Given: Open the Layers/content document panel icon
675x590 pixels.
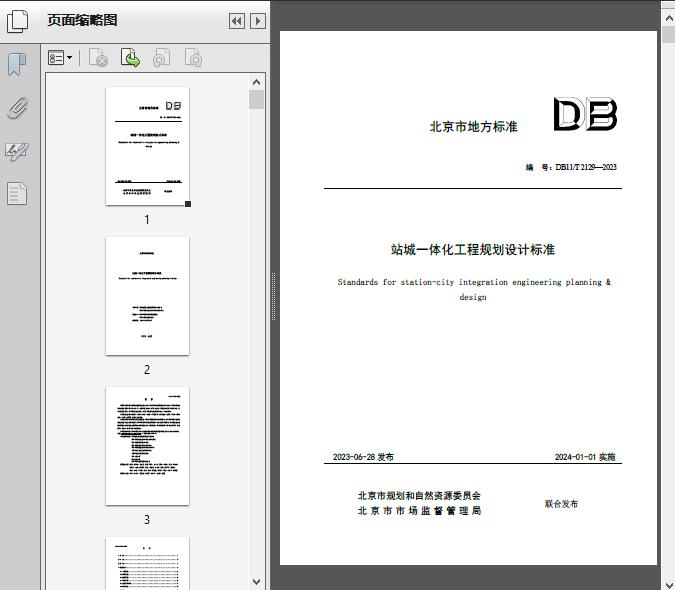Looking at the screenshot, I should (x=17, y=194).
